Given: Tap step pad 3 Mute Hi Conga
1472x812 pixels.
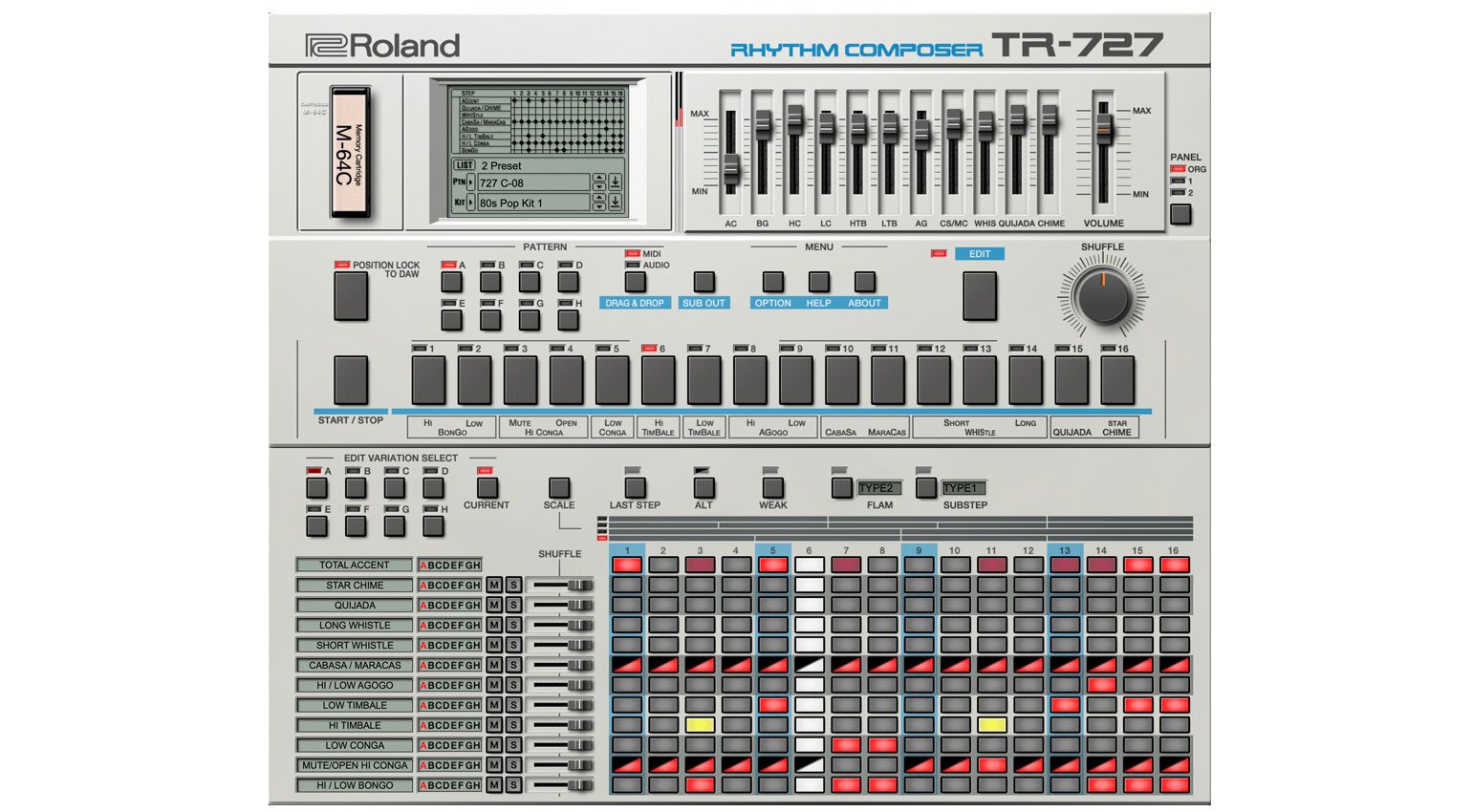Looking at the screenshot, I should pos(520,380).
